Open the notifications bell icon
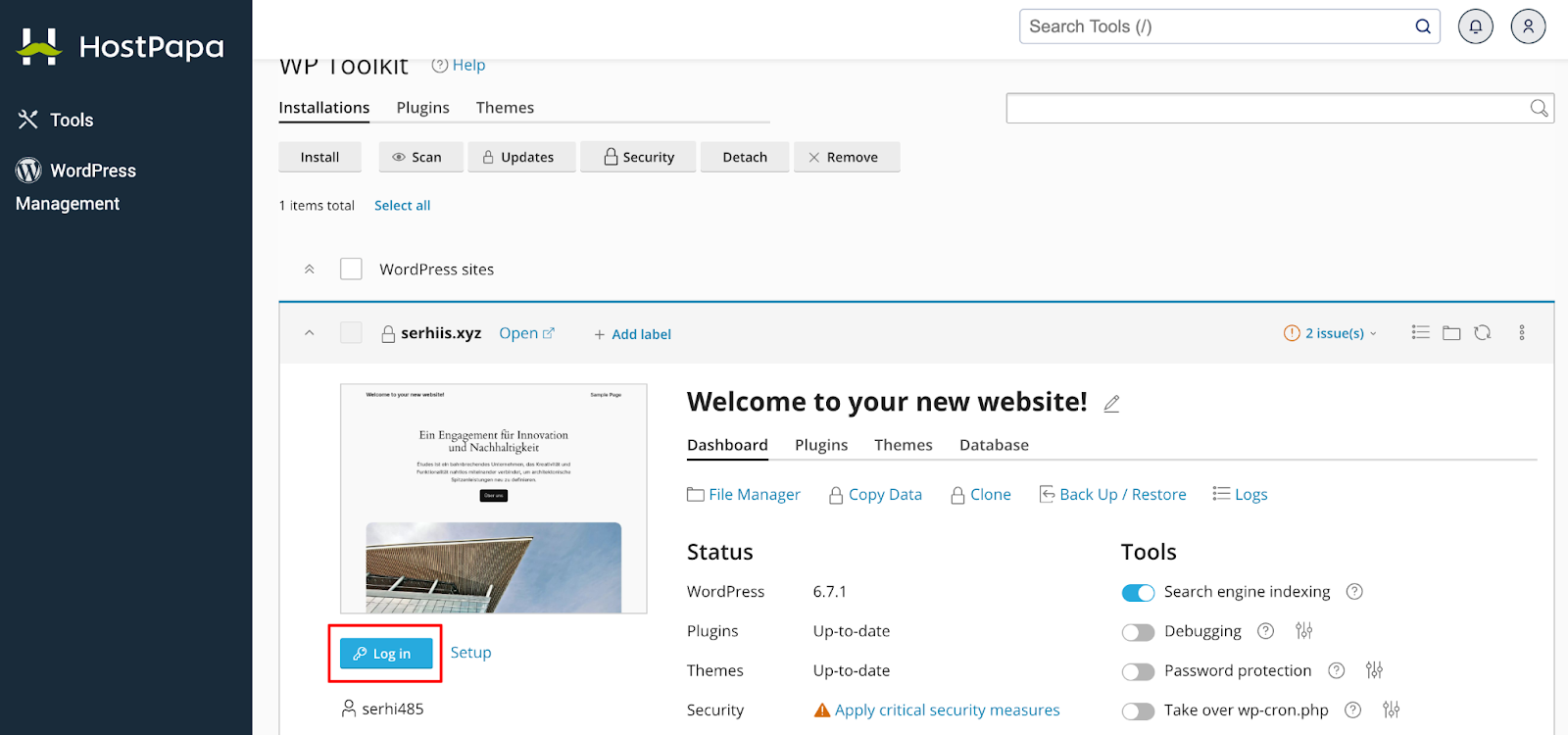 pos(1475,26)
